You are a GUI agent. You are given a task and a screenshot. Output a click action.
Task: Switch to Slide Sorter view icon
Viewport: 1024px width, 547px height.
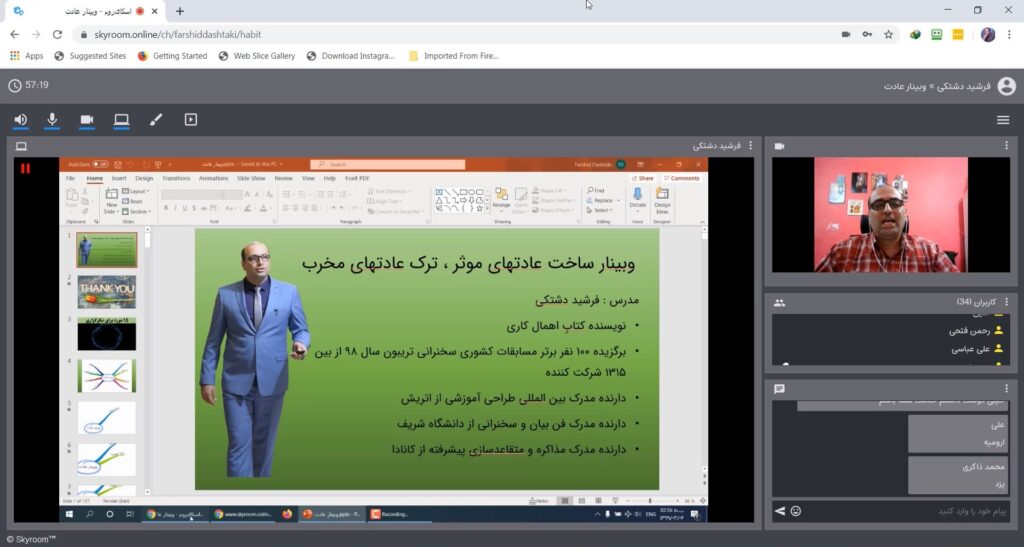[x=581, y=501]
